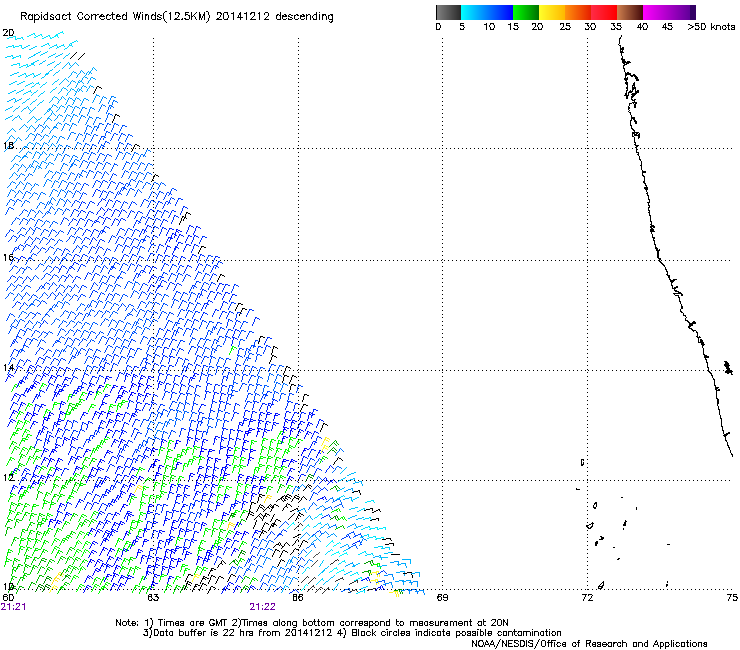Click the longitude axis label '72'
740x650 pixels.
pyautogui.click(x=587, y=598)
